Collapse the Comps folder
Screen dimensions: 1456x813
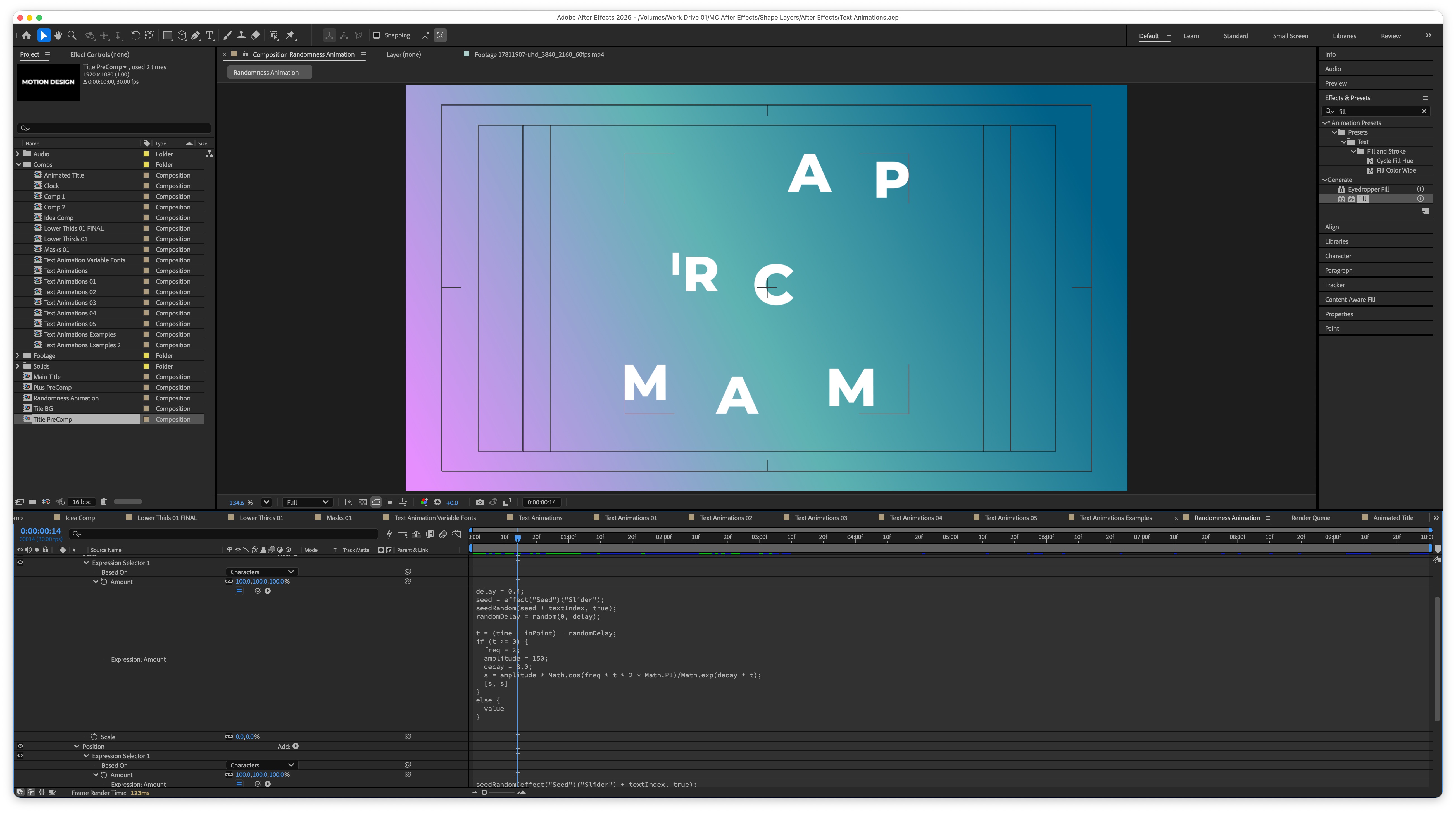(x=18, y=164)
